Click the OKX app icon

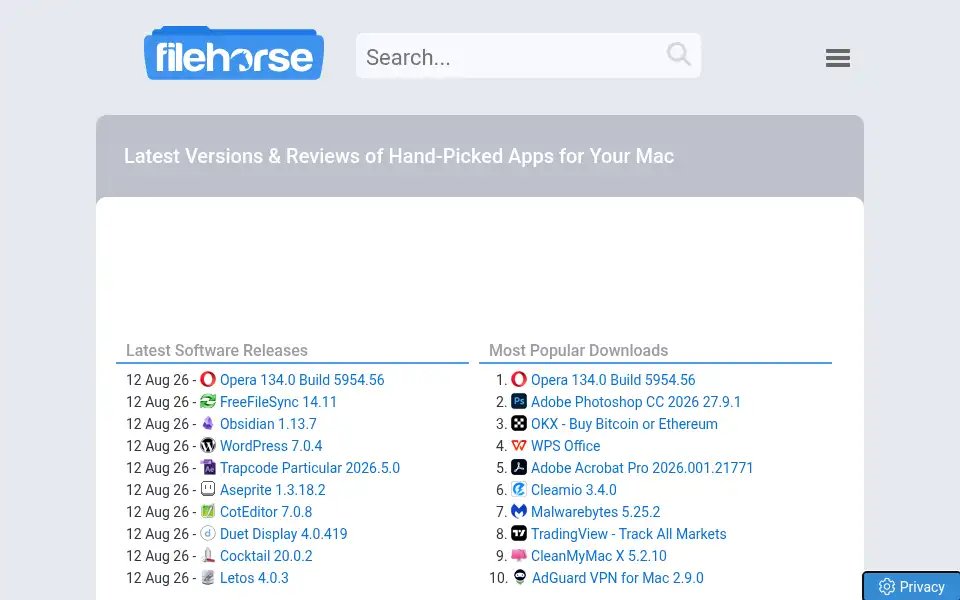click(x=519, y=423)
